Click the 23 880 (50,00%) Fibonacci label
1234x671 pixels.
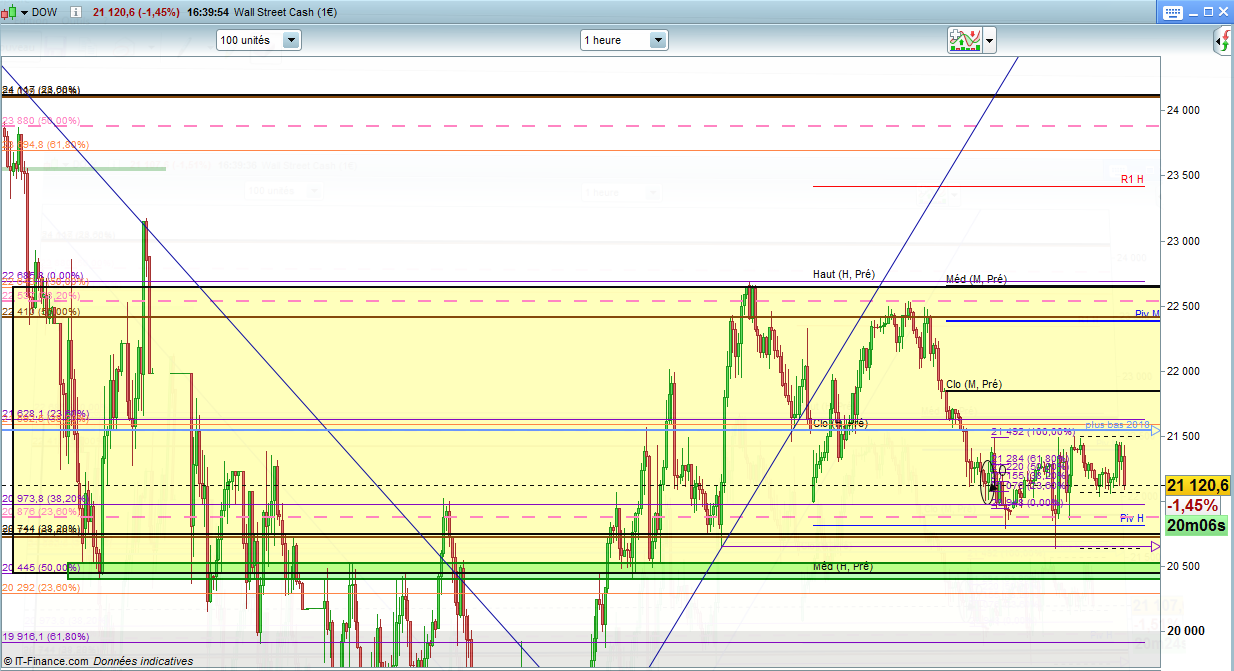pos(41,121)
